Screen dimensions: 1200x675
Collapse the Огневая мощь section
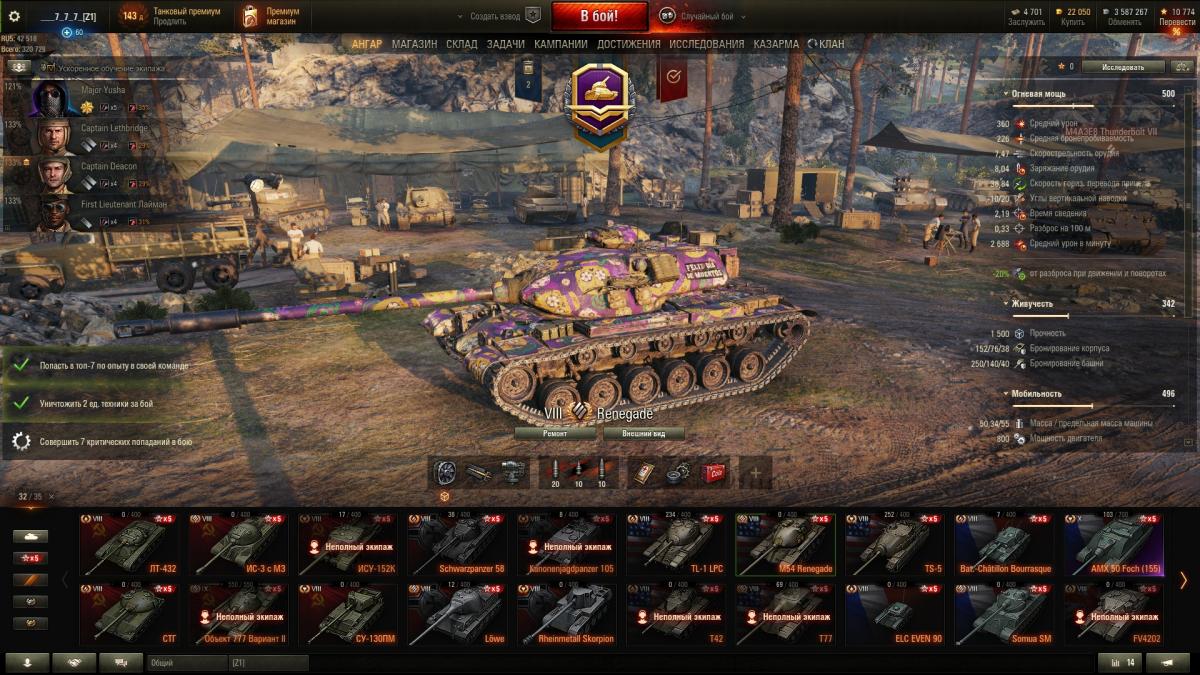pos(1005,93)
